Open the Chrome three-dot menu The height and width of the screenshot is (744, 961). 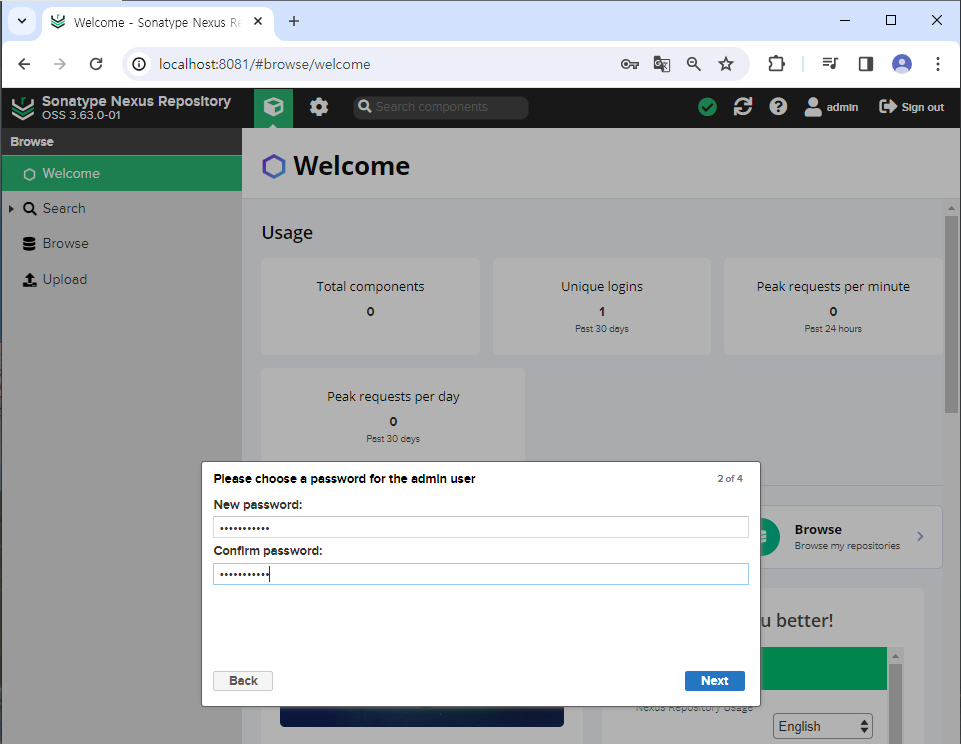tap(938, 64)
